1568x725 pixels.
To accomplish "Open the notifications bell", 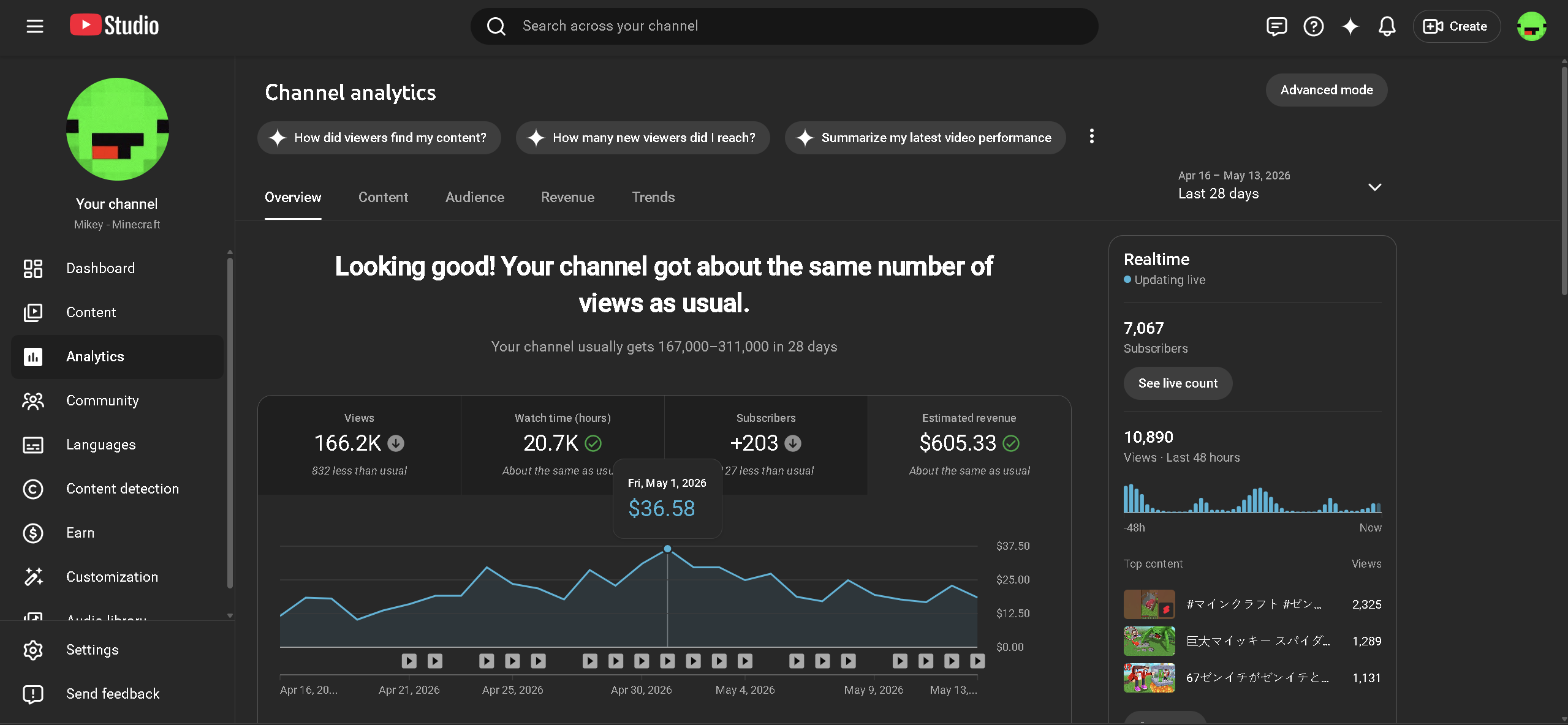I will coord(1387,26).
